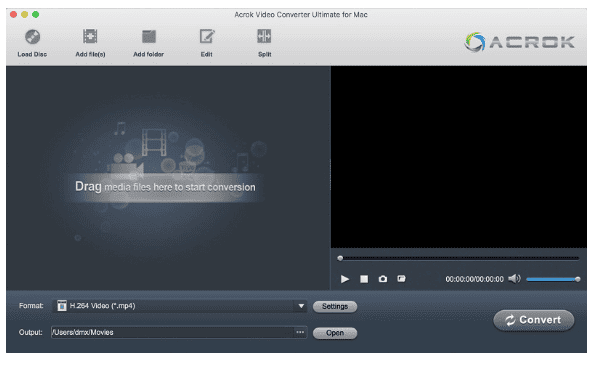Click the playback progress seek bar

458,258
